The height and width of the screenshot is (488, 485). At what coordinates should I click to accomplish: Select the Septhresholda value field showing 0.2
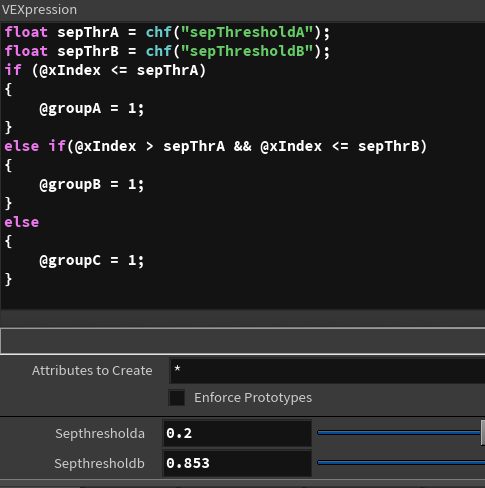[x=237, y=433]
